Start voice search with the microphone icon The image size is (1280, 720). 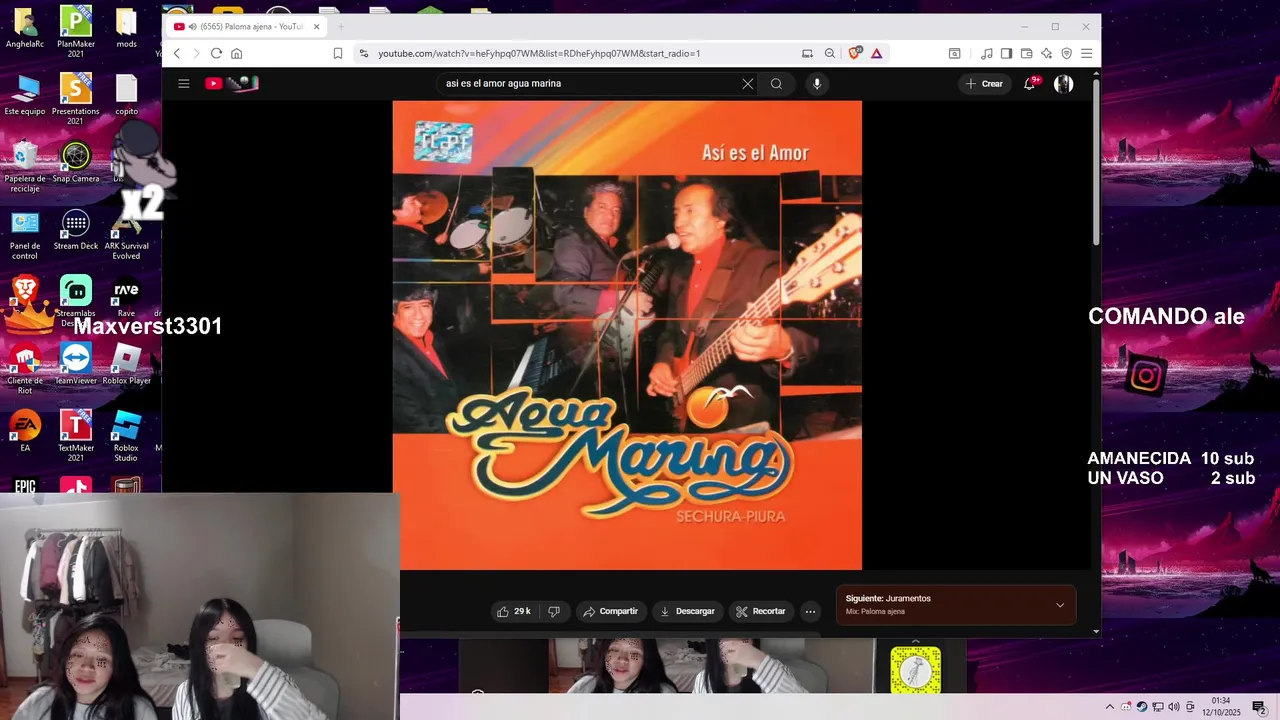coord(817,84)
